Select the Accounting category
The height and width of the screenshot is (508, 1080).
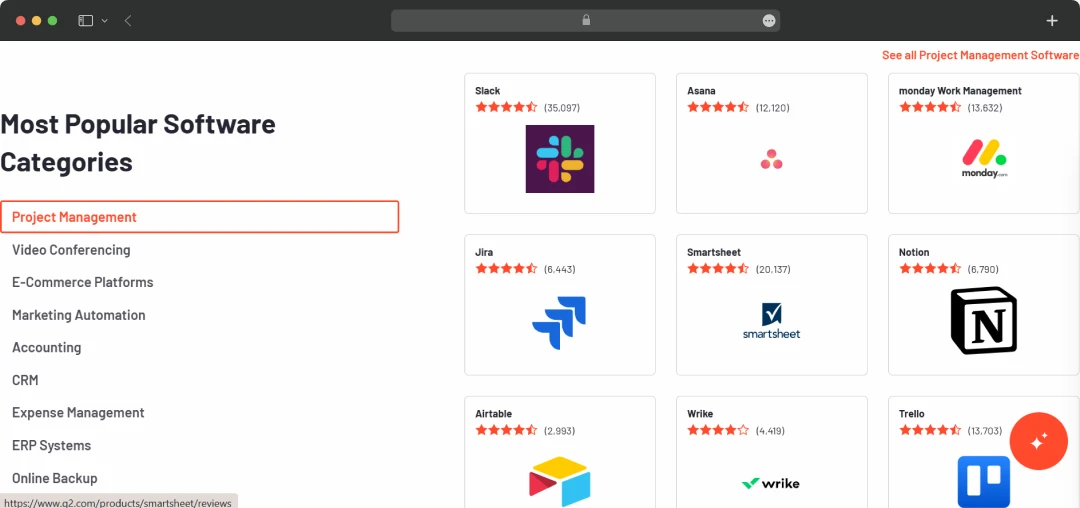tap(46, 348)
